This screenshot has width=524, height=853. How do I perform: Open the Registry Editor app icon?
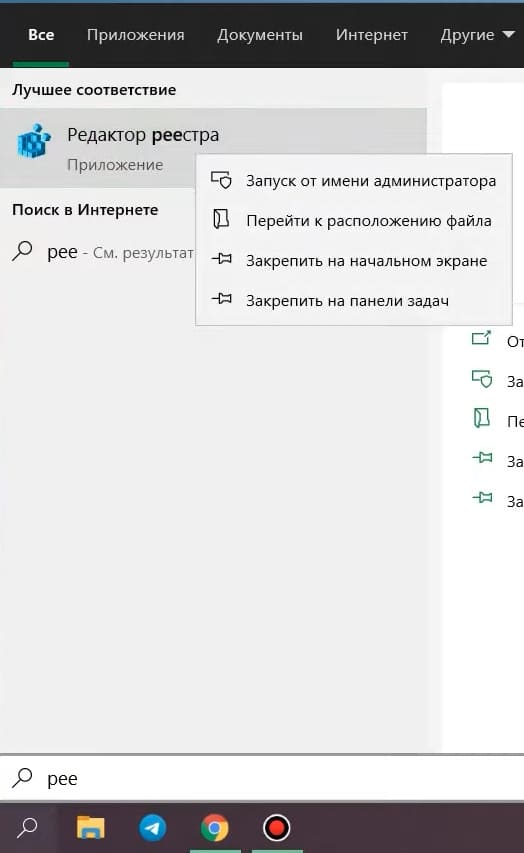point(34,141)
